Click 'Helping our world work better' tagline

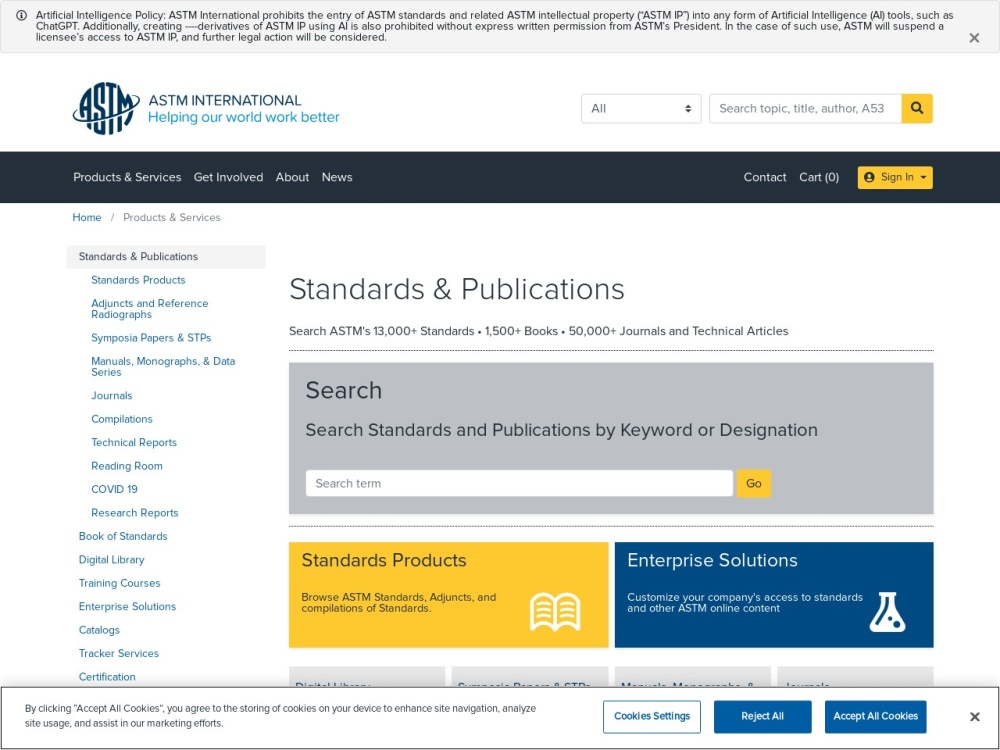pyautogui.click(x=244, y=117)
